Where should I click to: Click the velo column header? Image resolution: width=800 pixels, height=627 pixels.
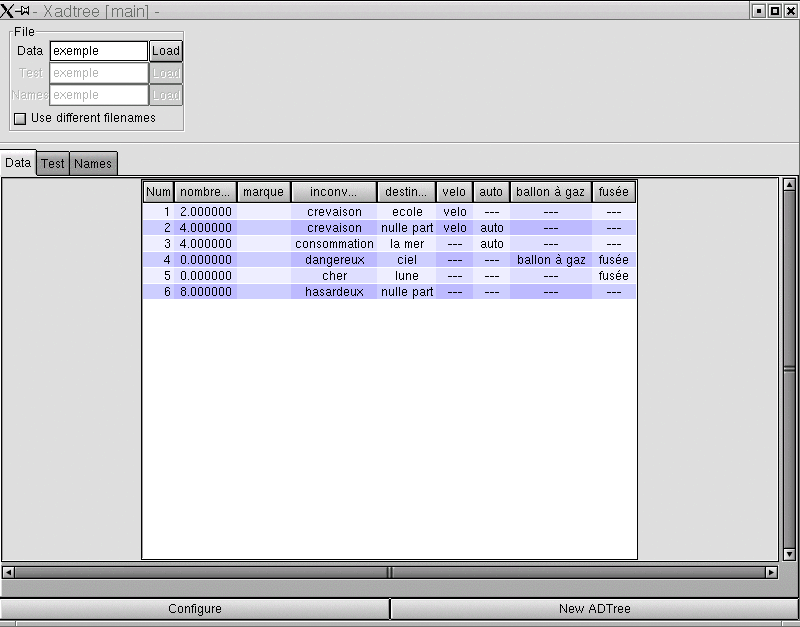pyautogui.click(x=454, y=192)
